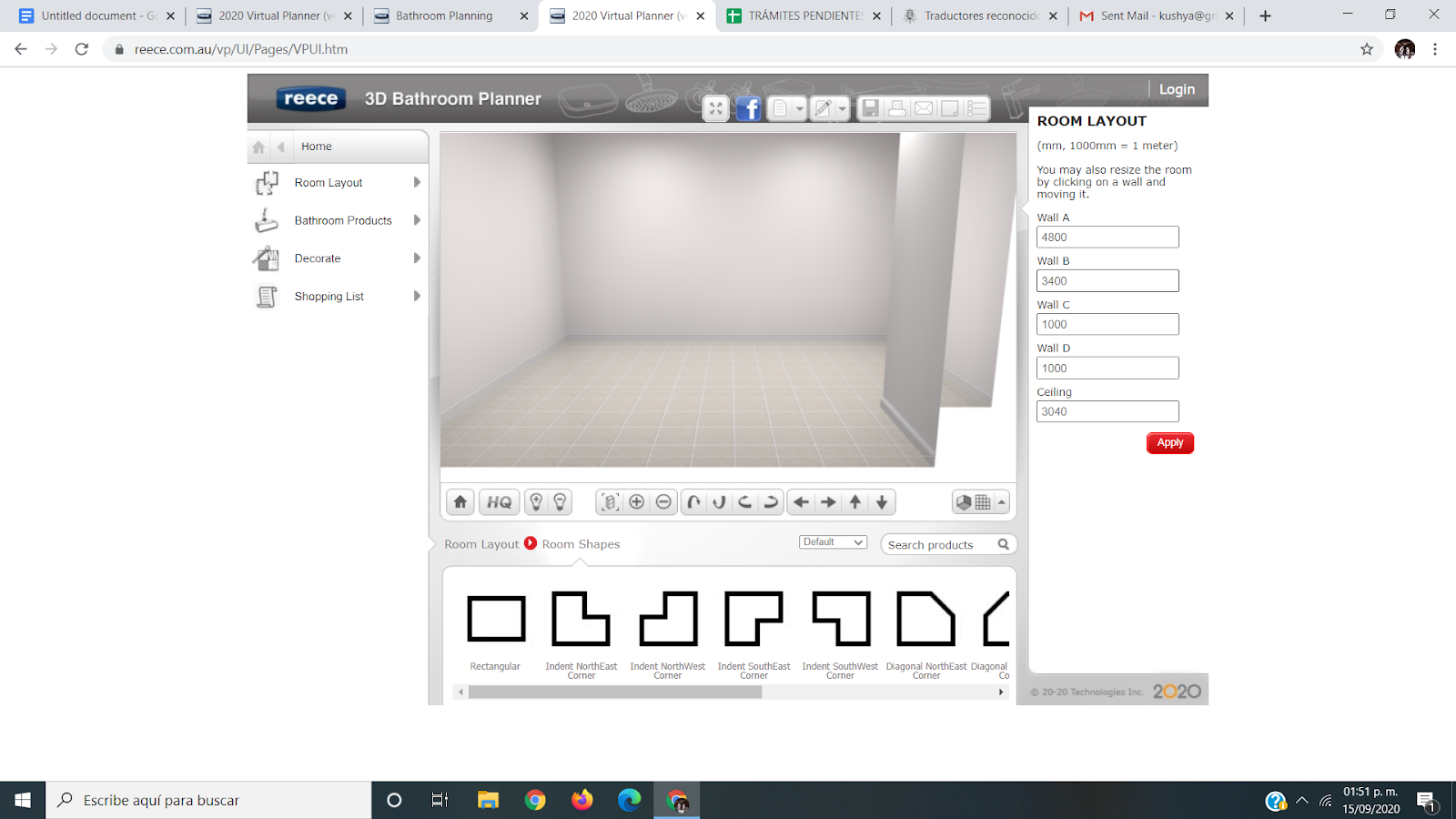Screen dimensions: 1456x819
Task: Switch to the 3D cube view mode
Action: pyautogui.click(x=964, y=502)
